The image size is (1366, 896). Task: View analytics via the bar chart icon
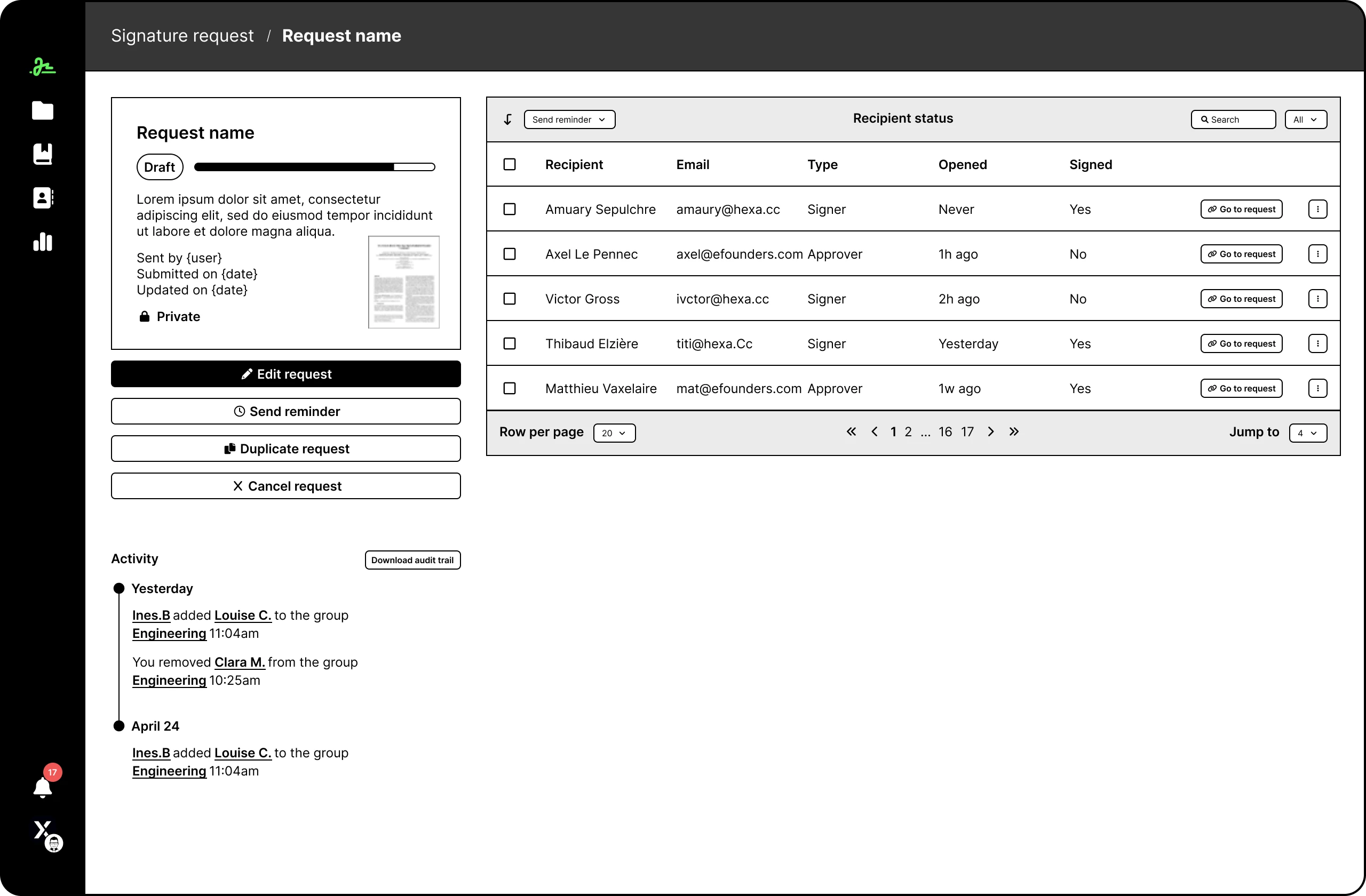(x=43, y=242)
